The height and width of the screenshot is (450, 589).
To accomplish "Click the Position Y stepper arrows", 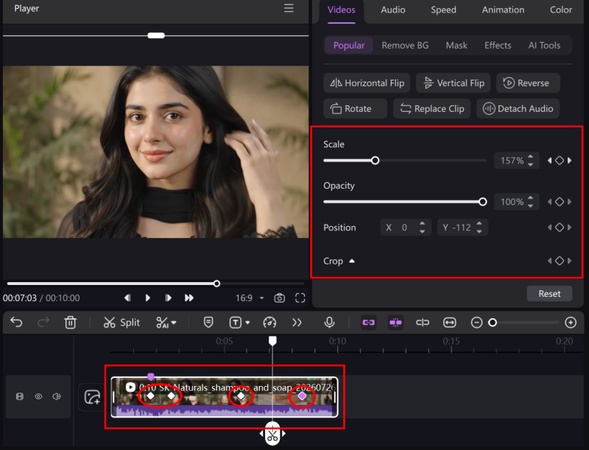I will click(x=479, y=228).
